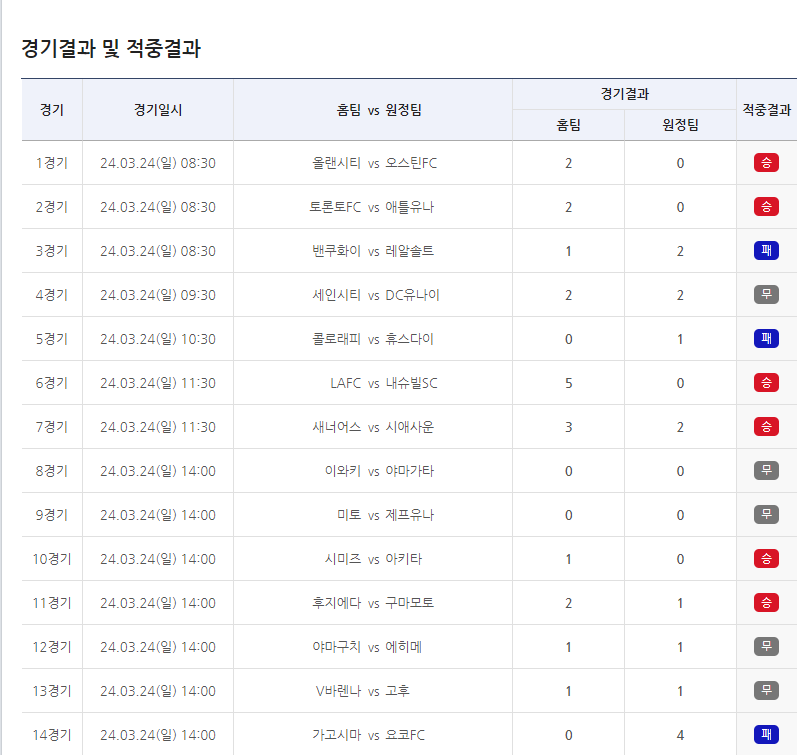Click the away score 4 for 요코FC
This screenshot has height=755, width=806.
point(680,734)
